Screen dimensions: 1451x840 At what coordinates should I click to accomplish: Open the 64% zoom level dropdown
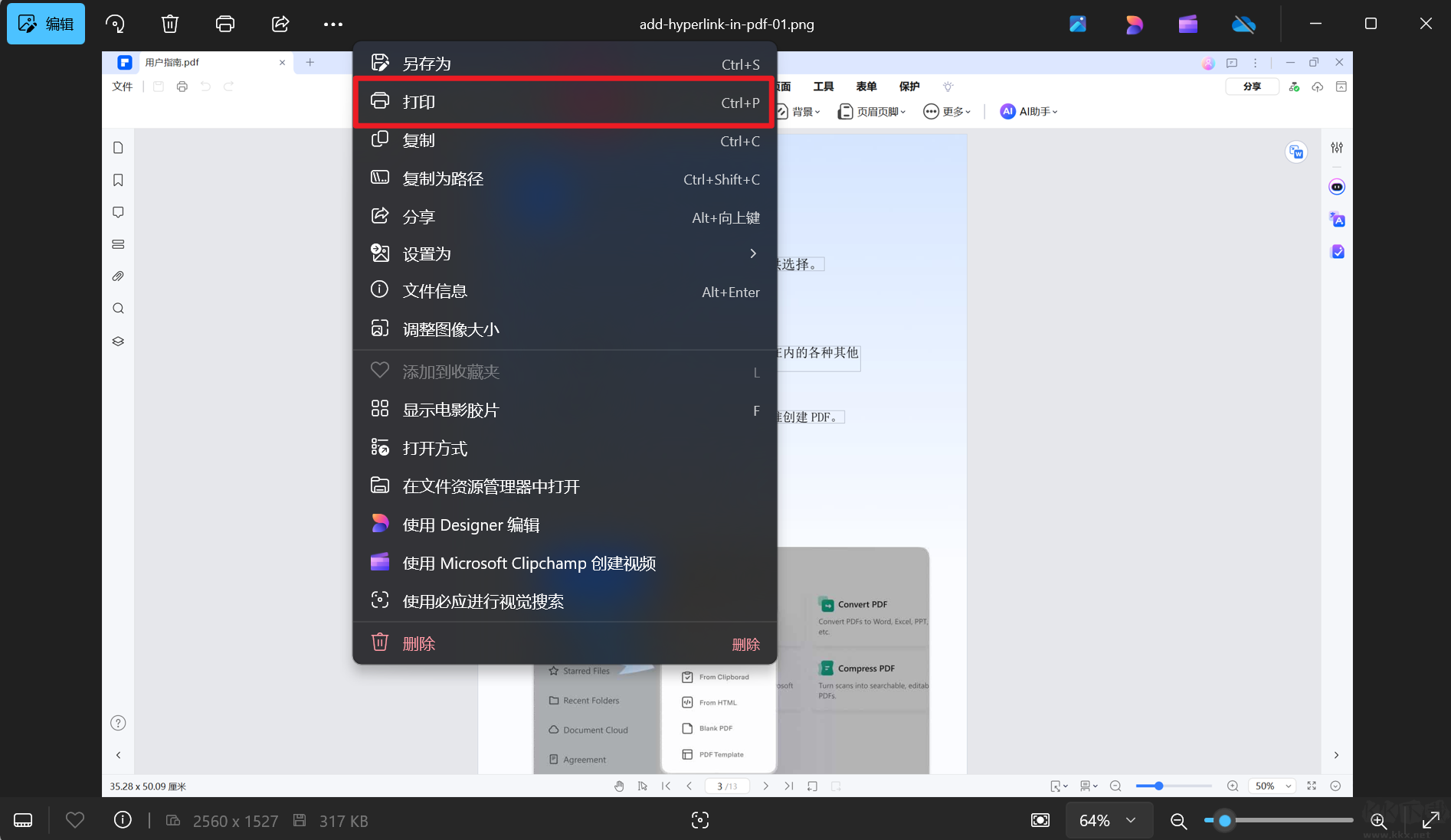[1109, 820]
